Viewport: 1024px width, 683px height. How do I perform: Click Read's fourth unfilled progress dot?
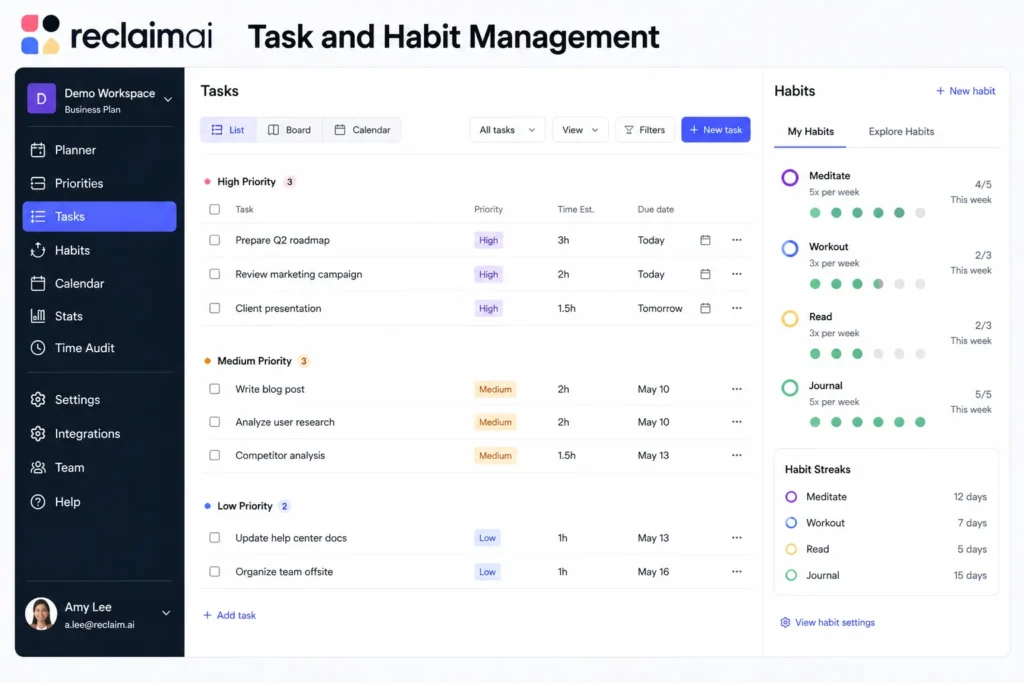[878, 354]
